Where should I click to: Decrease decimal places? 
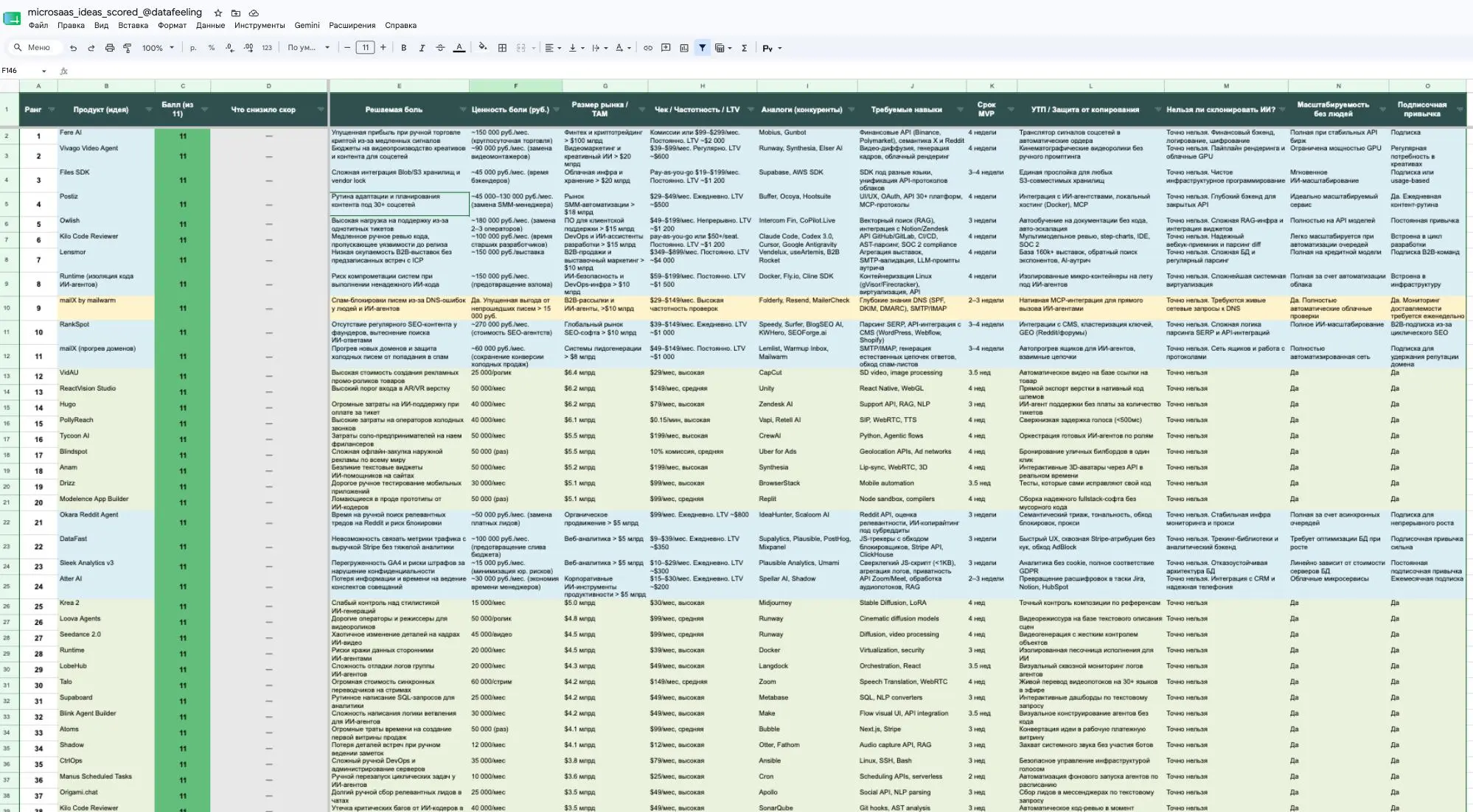click(230, 48)
